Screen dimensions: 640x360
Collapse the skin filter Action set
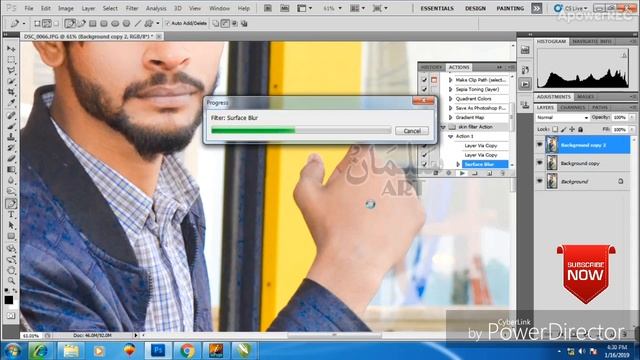pyautogui.click(x=443, y=127)
